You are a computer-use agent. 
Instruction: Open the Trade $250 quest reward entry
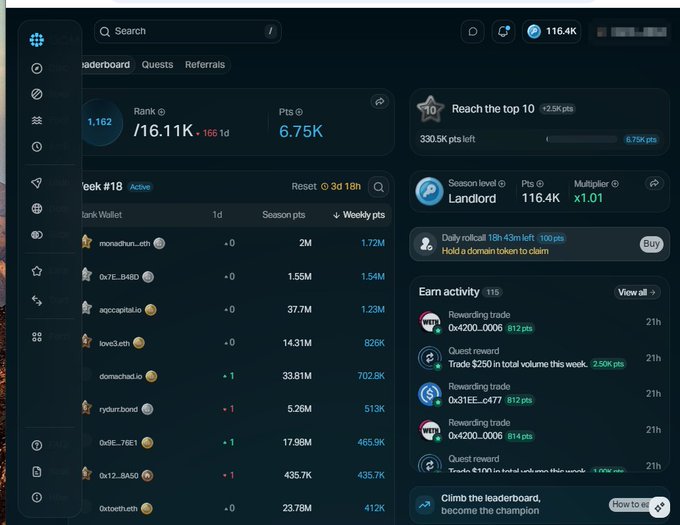(539, 358)
